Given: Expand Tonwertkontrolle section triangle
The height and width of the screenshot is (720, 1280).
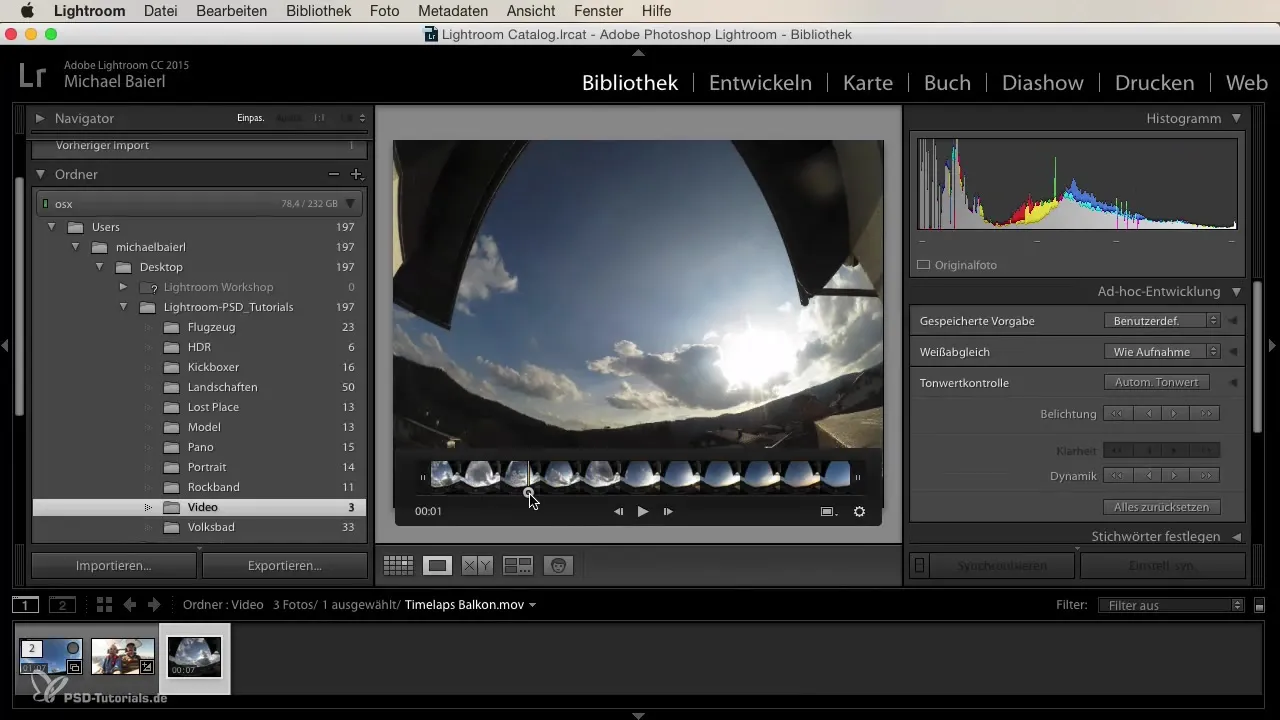Looking at the screenshot, I should coord(1233,383).
